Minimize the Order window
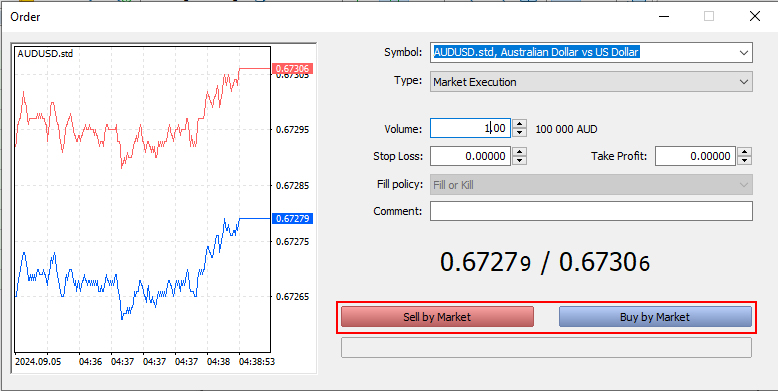 [664, 16]
